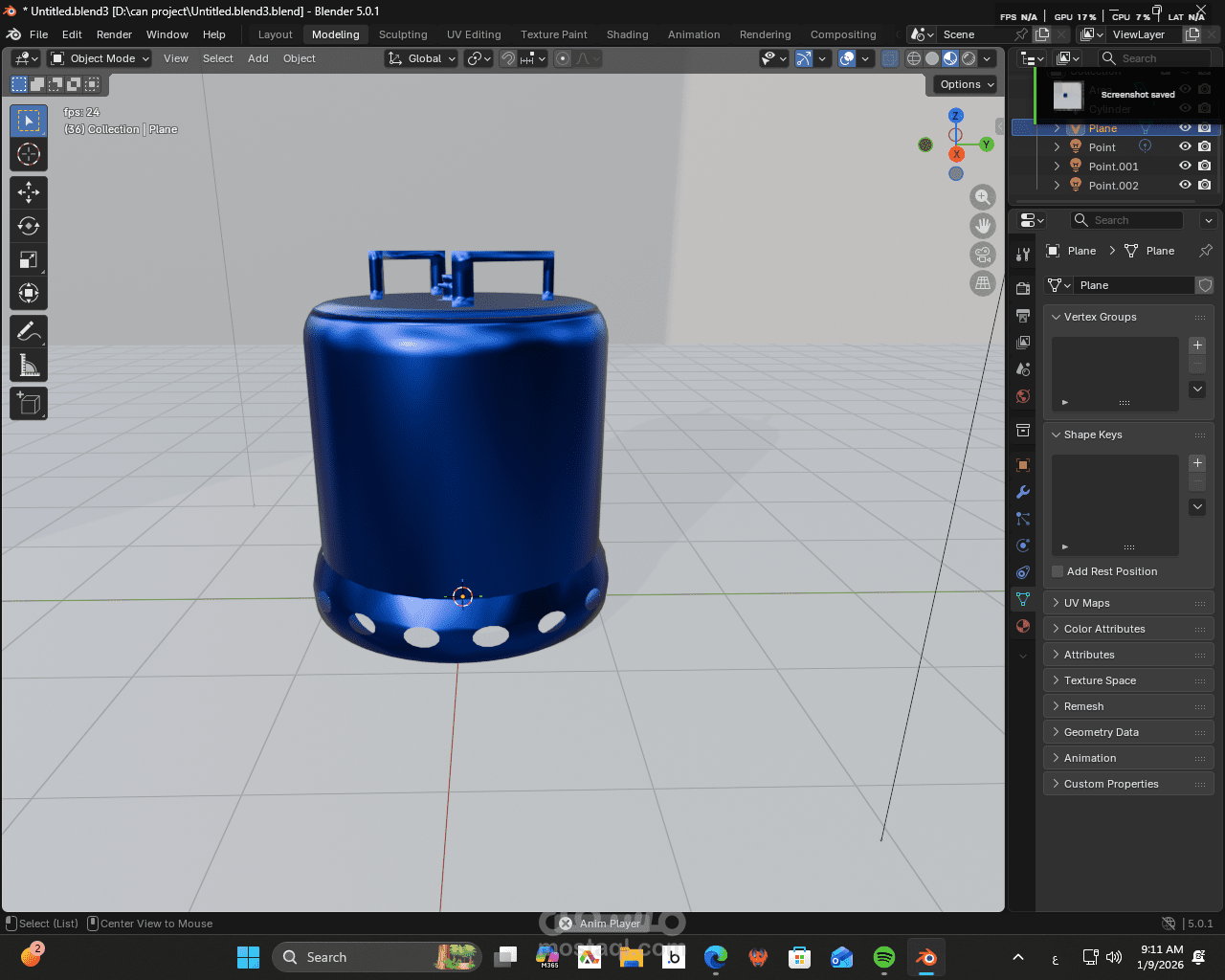Open the Modifiers wrench tab
This screenshot has height=980, width=1225.
[1023, 492]
